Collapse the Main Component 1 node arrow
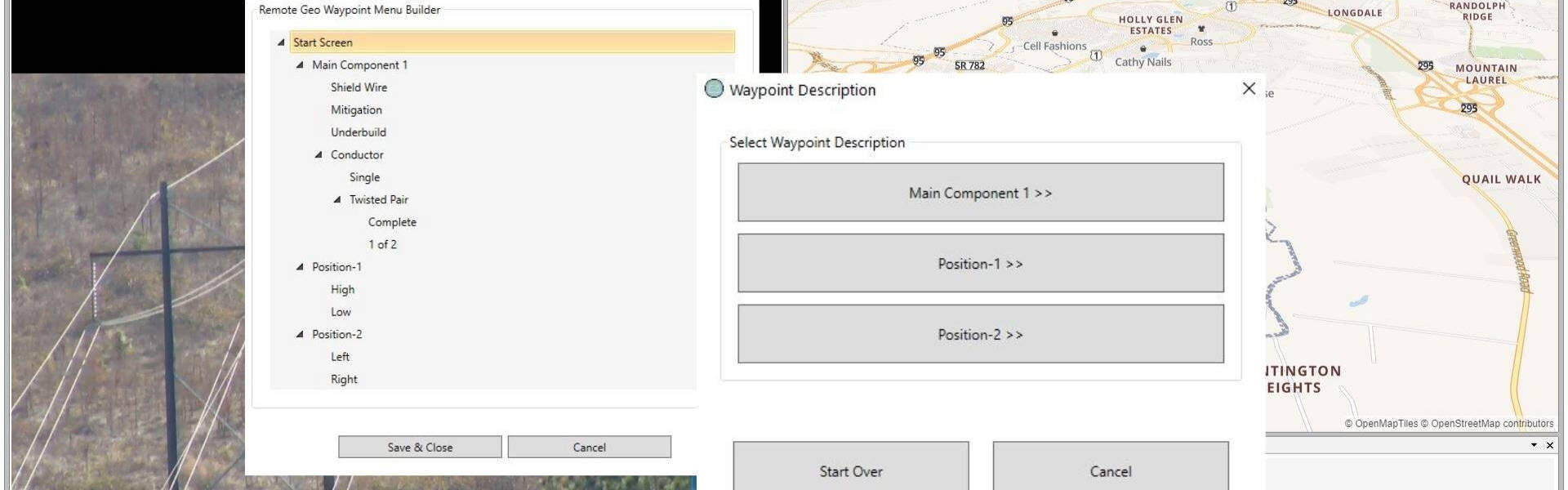 (x=300, y=65)
